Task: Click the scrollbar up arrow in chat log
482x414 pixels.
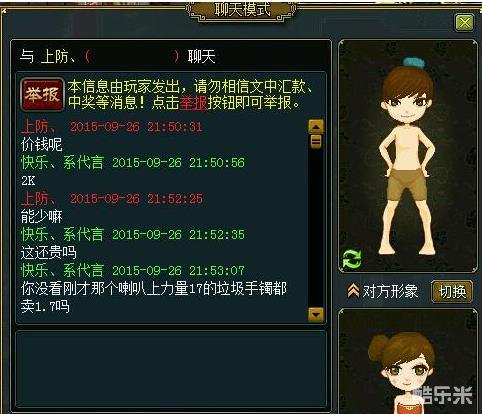Action: [316, 127]
